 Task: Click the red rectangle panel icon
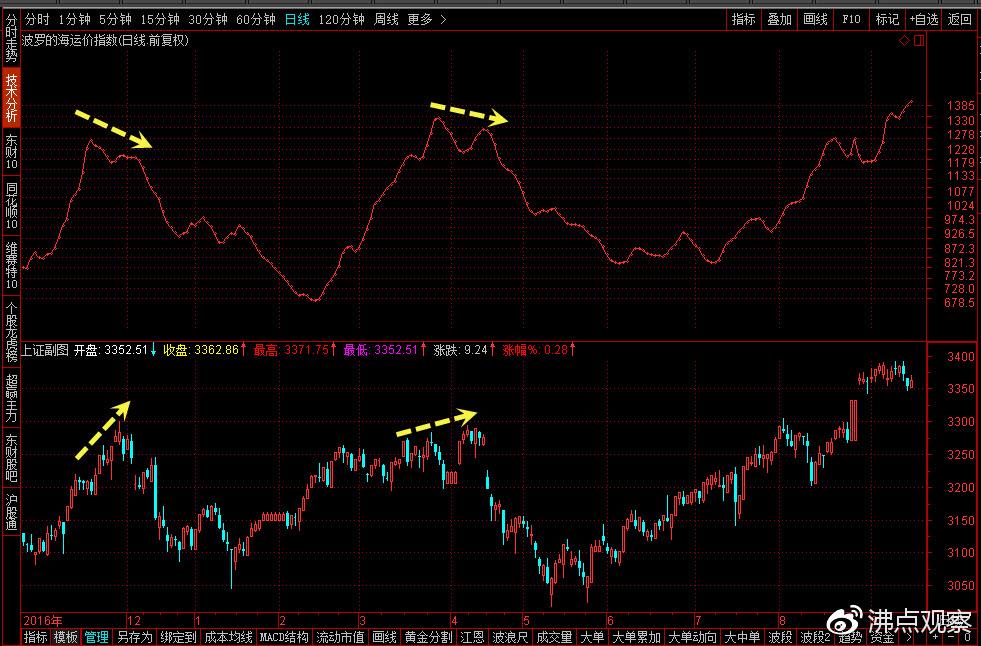click(x=918, y=41)
